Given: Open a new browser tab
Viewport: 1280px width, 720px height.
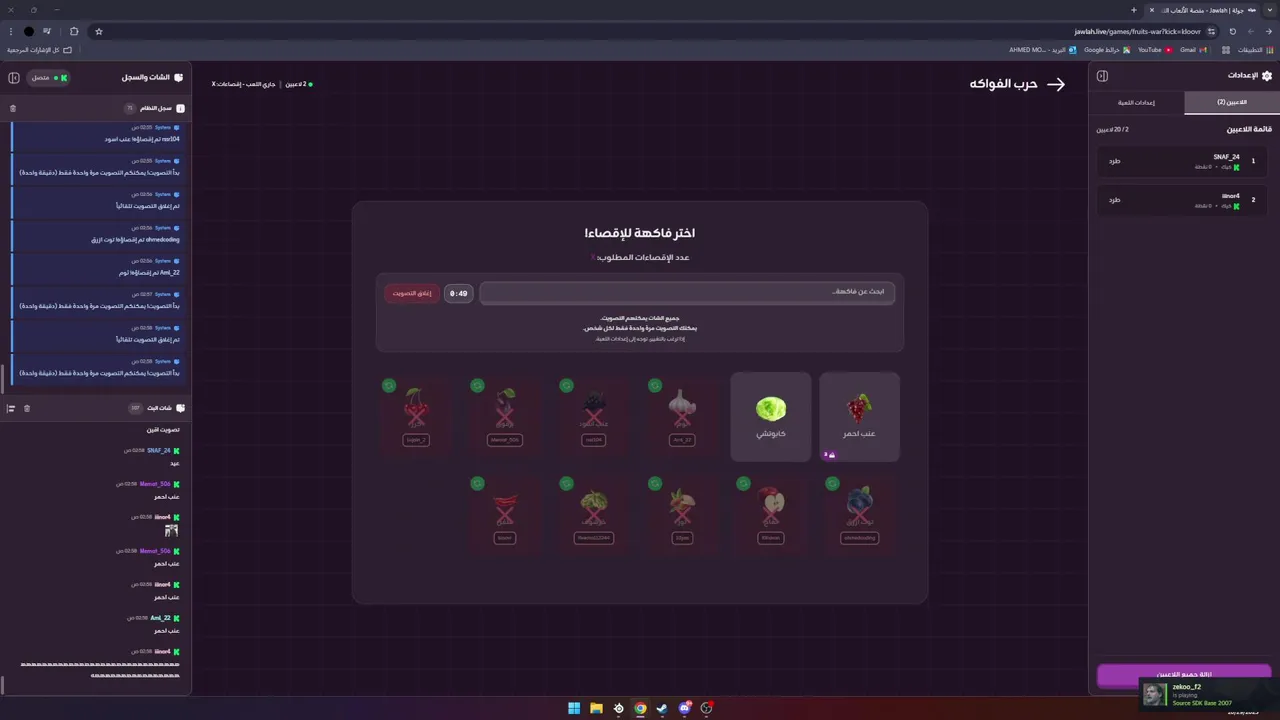Looking at the screenshot, I should coord(1133,10).
